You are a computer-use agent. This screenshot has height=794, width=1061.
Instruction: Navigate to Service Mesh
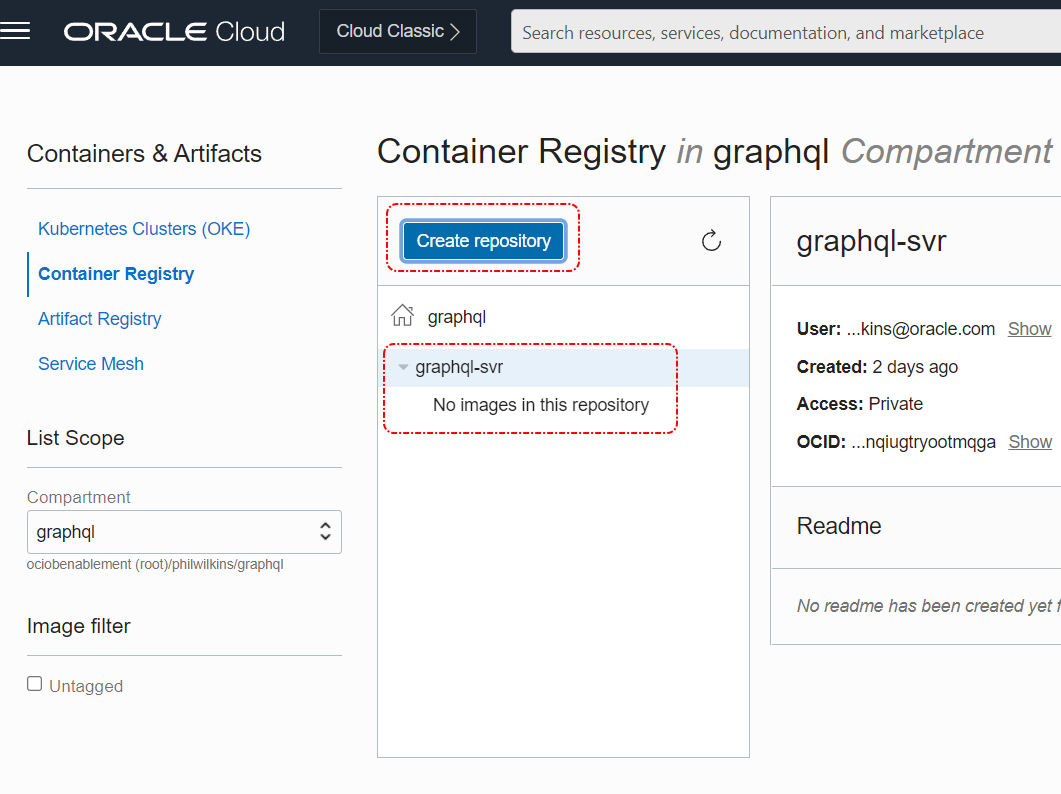tap(91, 364)
